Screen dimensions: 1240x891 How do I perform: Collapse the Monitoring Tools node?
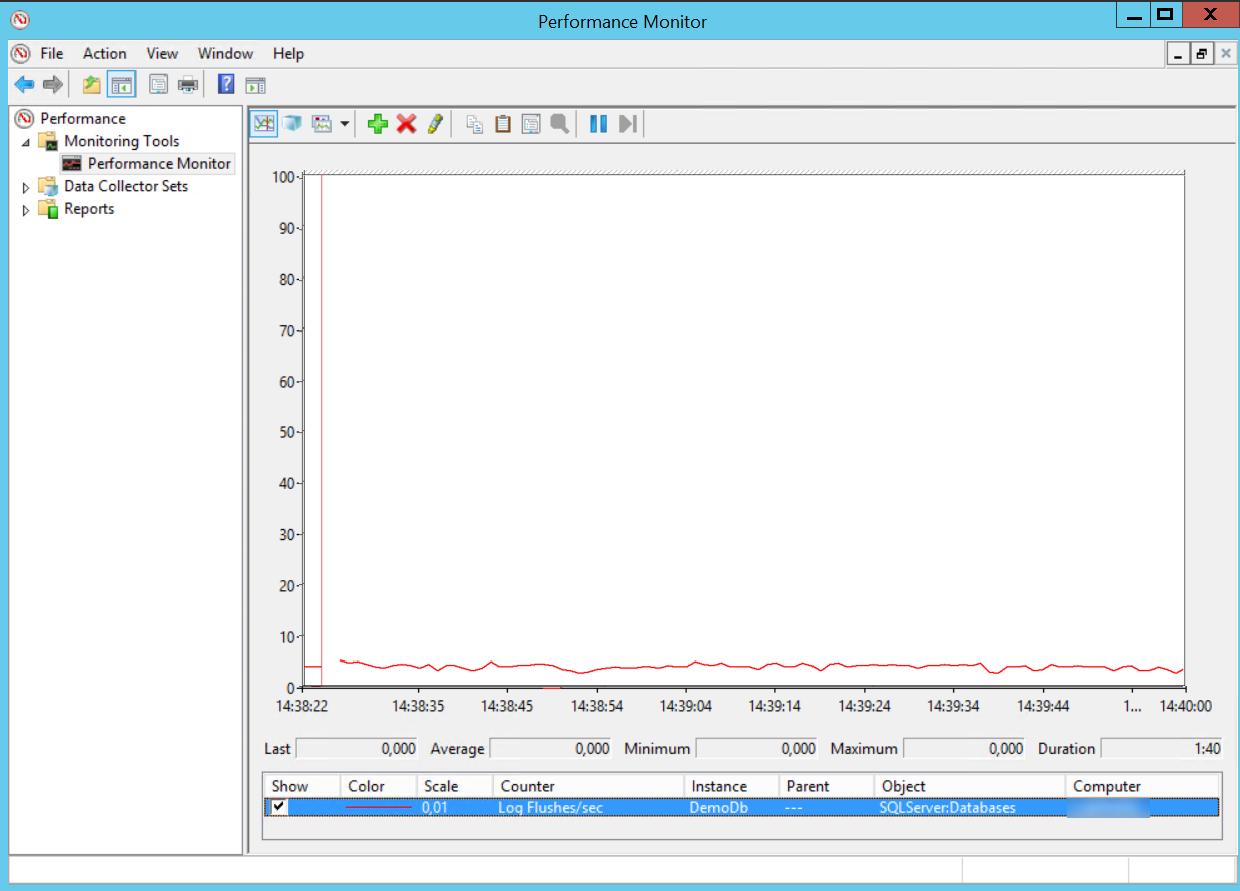click(x=26, y=142)
